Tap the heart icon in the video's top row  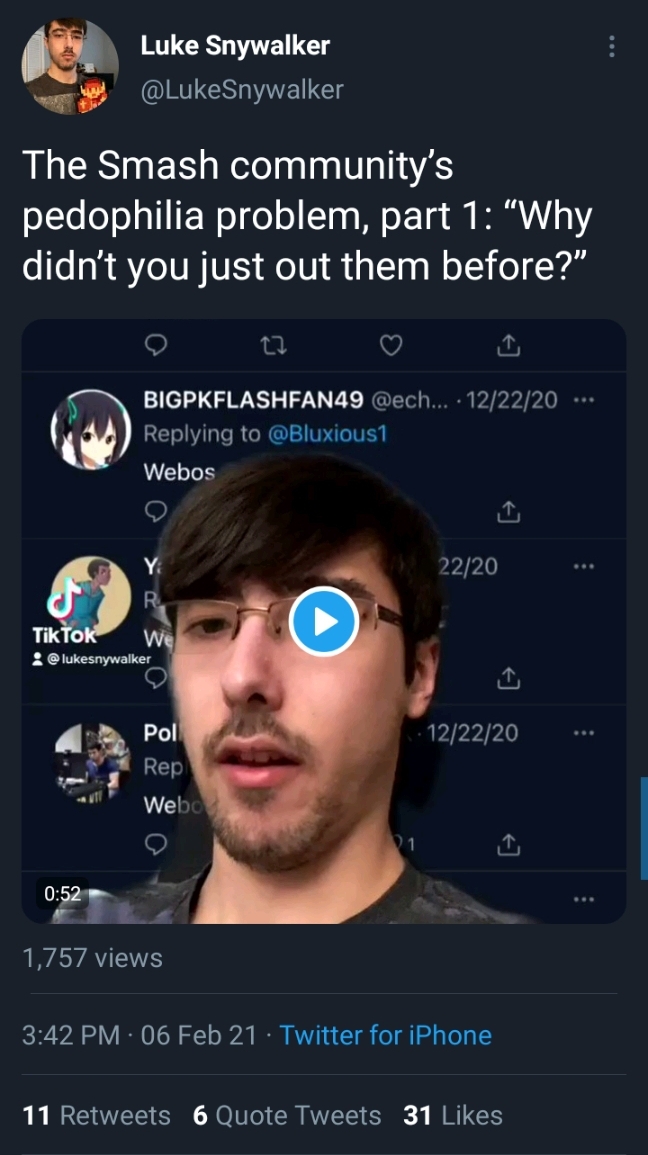[390, 345]
